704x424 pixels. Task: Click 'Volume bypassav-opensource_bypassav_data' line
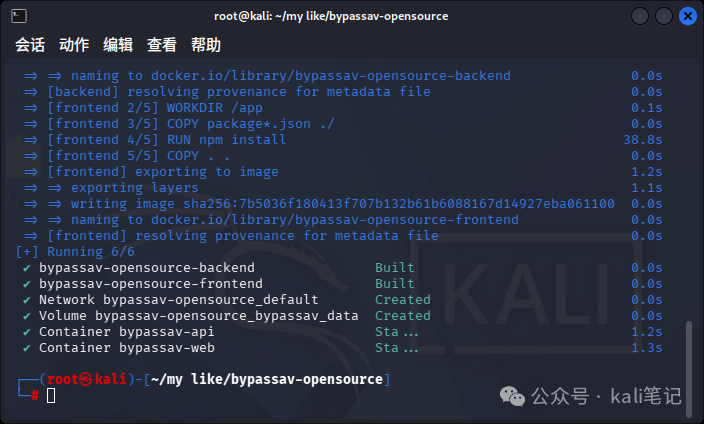pyautogui.click(x=343, y=316)
